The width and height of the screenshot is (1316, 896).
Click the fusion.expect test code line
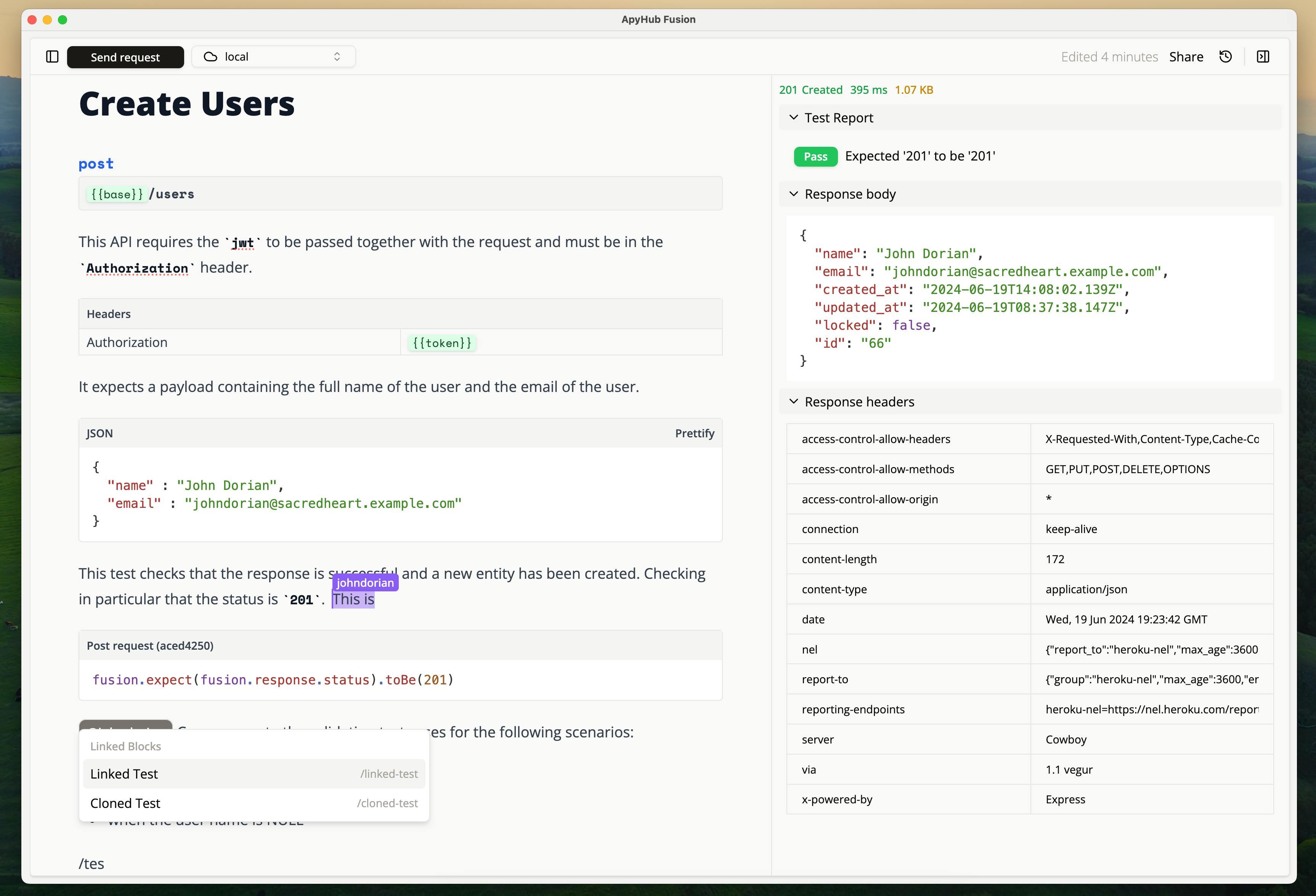[x=273, y=680]
